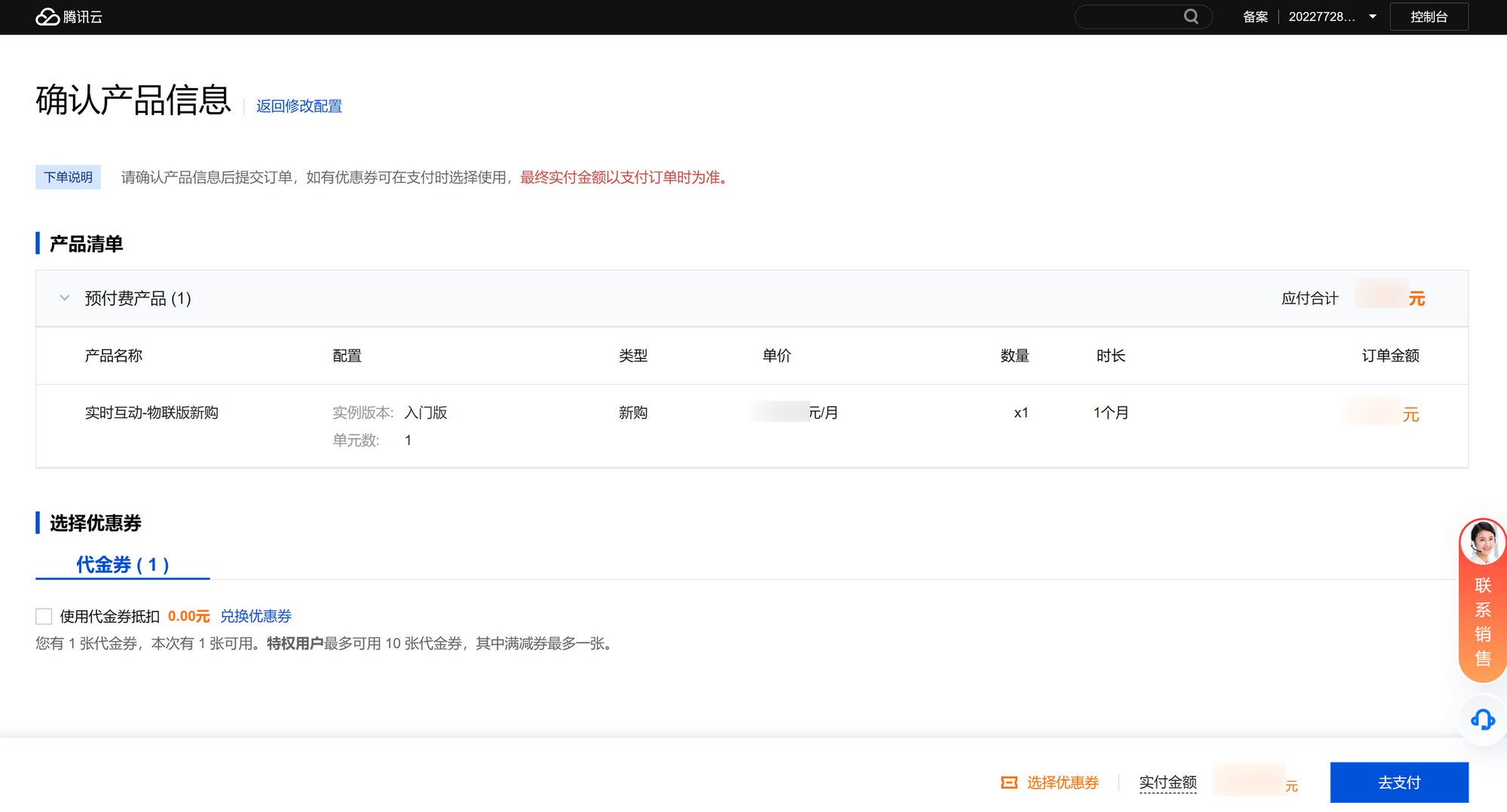Open account menu 20227728...
The width and height of the screenshot is (1507, 812).
pyautogui.click(x=1322, y=17)
